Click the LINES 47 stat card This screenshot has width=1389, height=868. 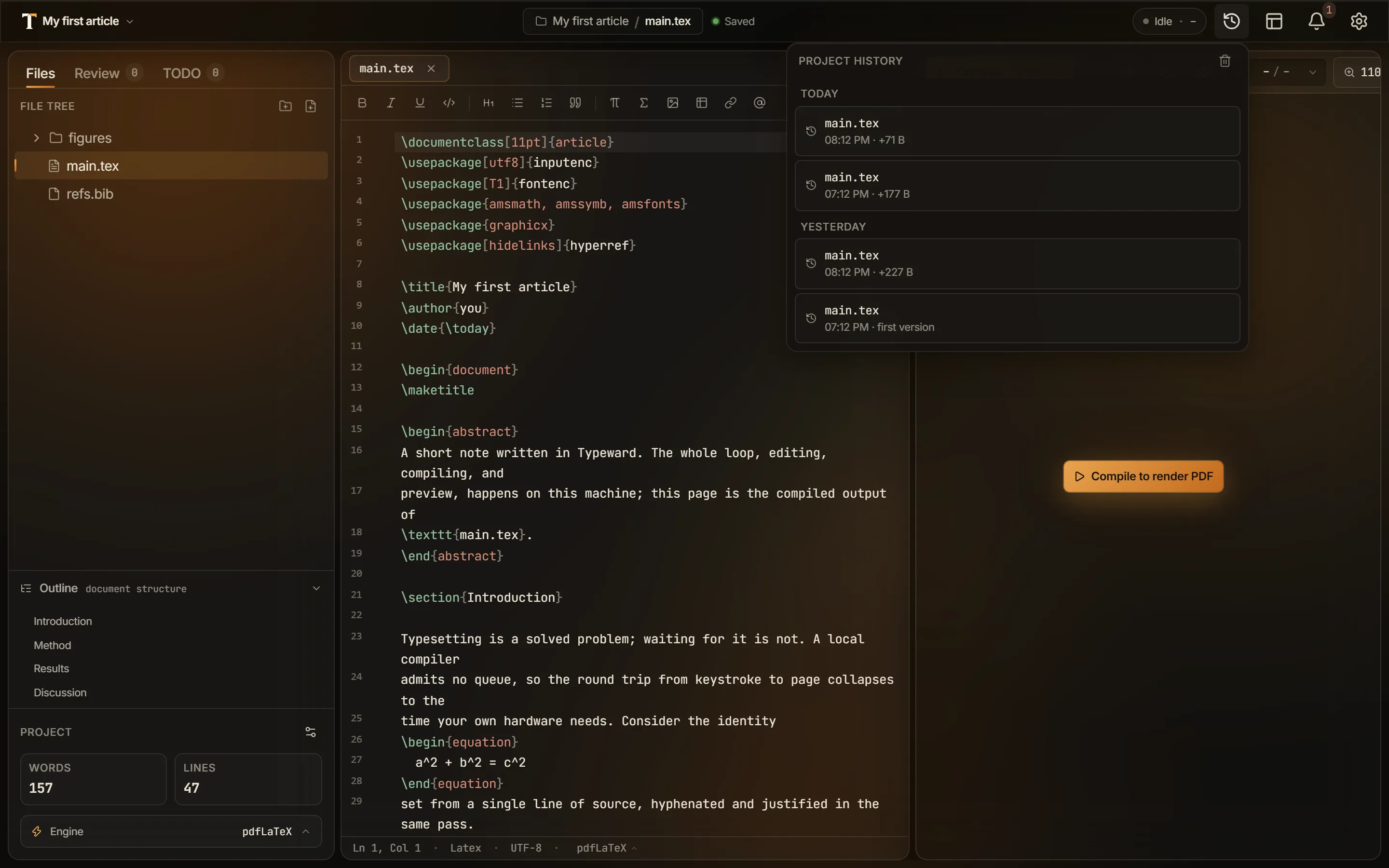click(248, 779)
